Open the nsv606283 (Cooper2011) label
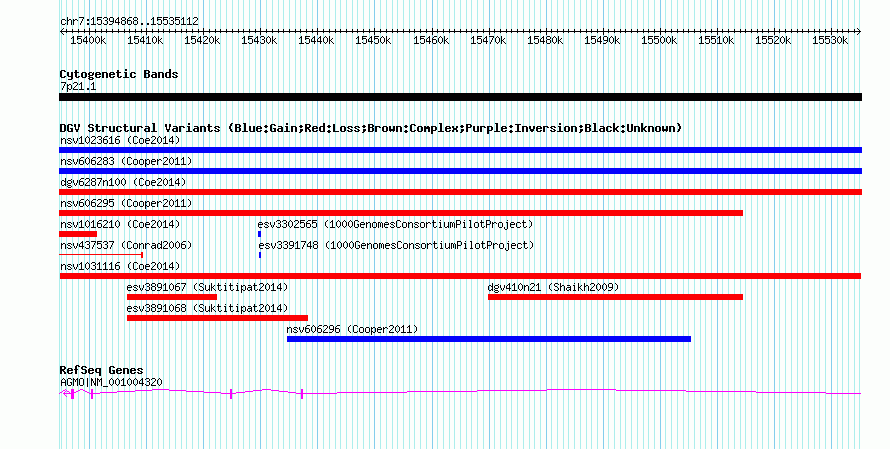The image size is (890, 449). coord(126,161)
